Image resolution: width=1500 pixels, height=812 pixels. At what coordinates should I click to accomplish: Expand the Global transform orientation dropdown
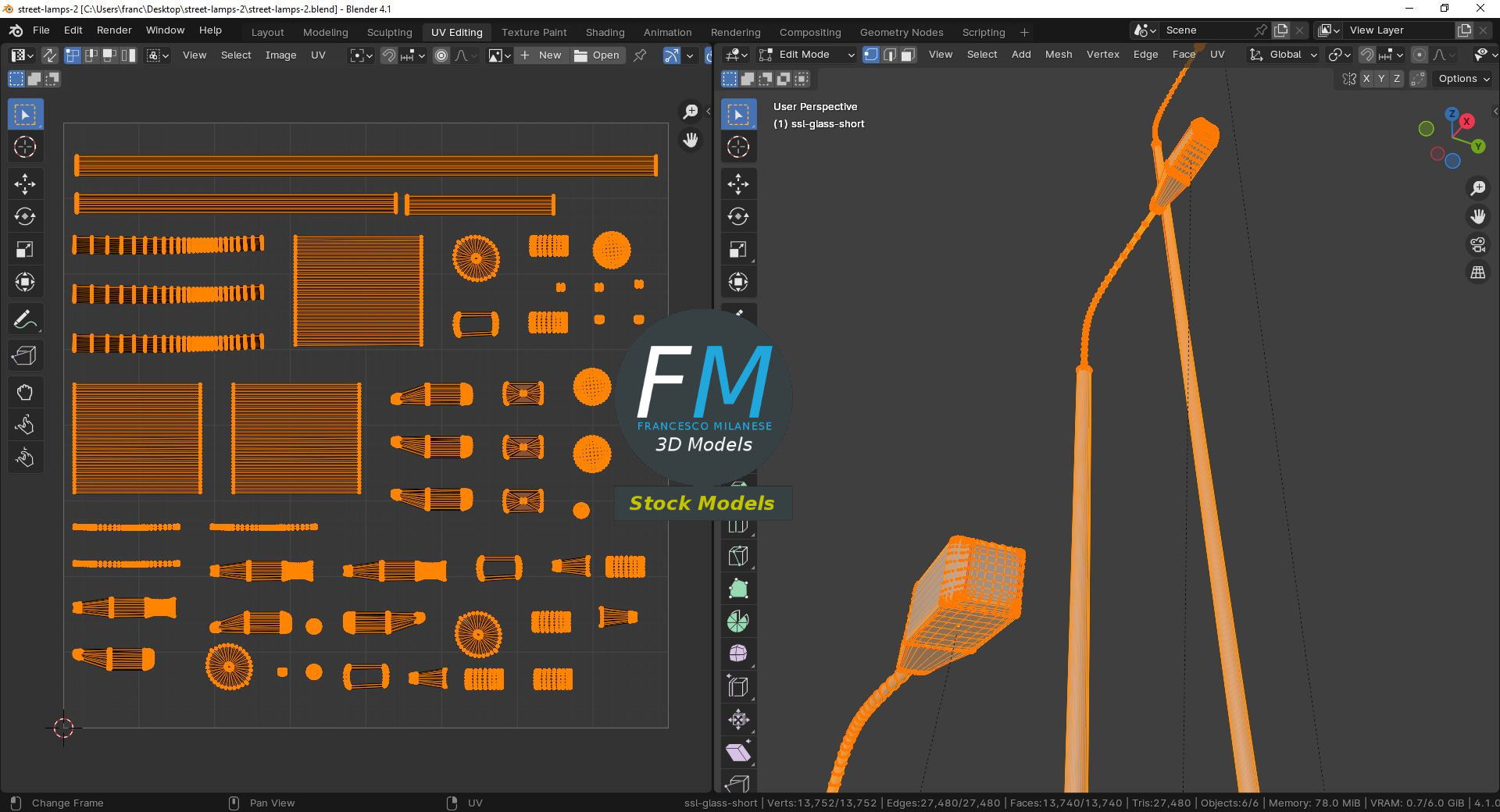(1282, 55)
